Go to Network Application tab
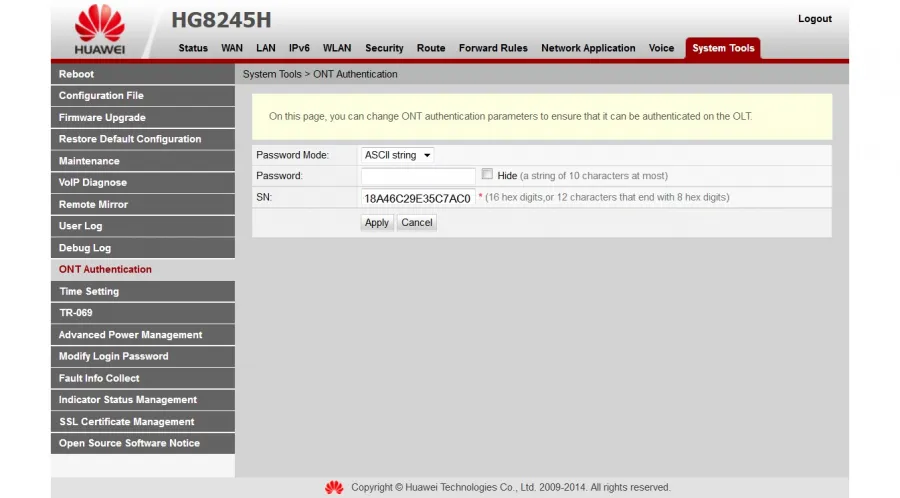 588,48
